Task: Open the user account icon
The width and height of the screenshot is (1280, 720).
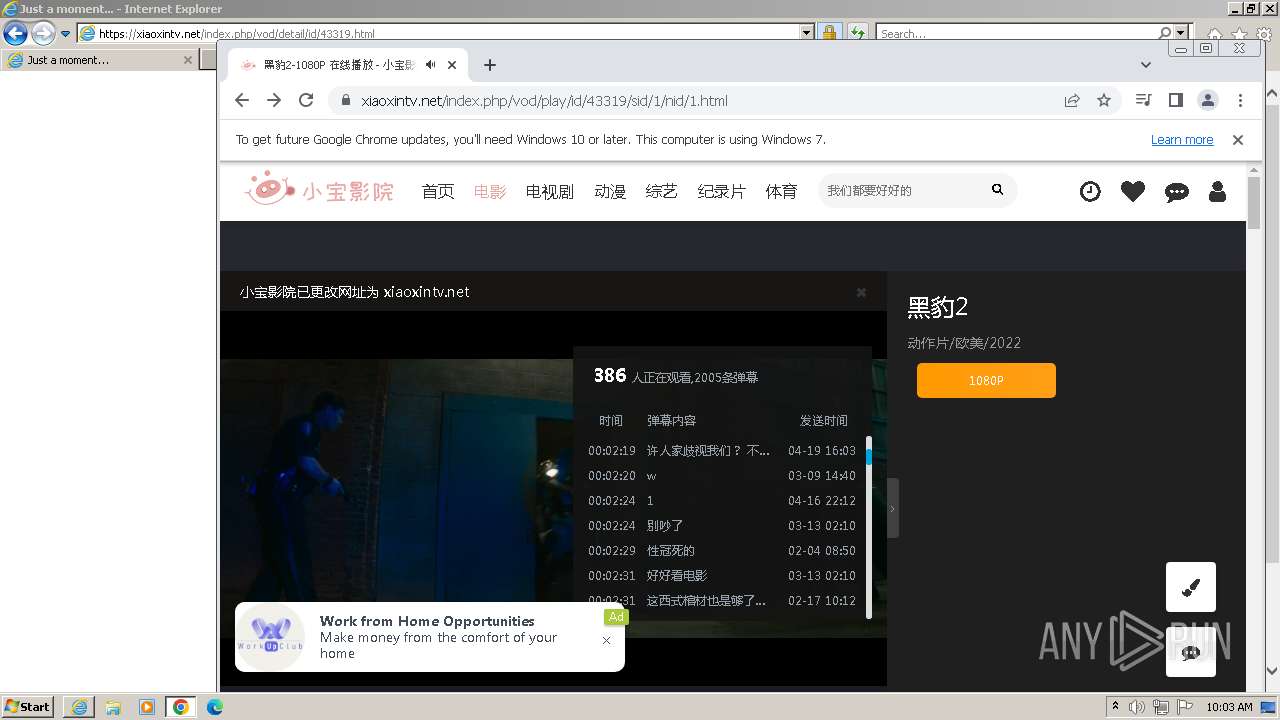Action: [x=1217, y=191]
